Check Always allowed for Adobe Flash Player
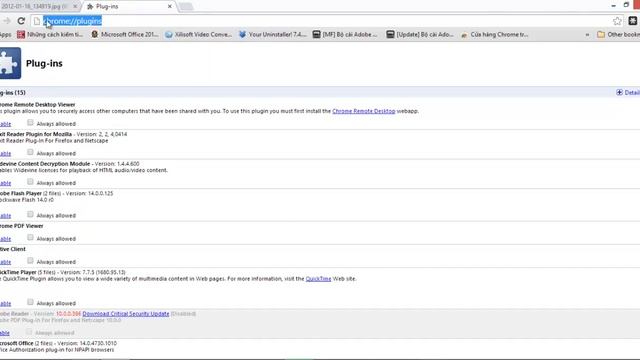 30,214
